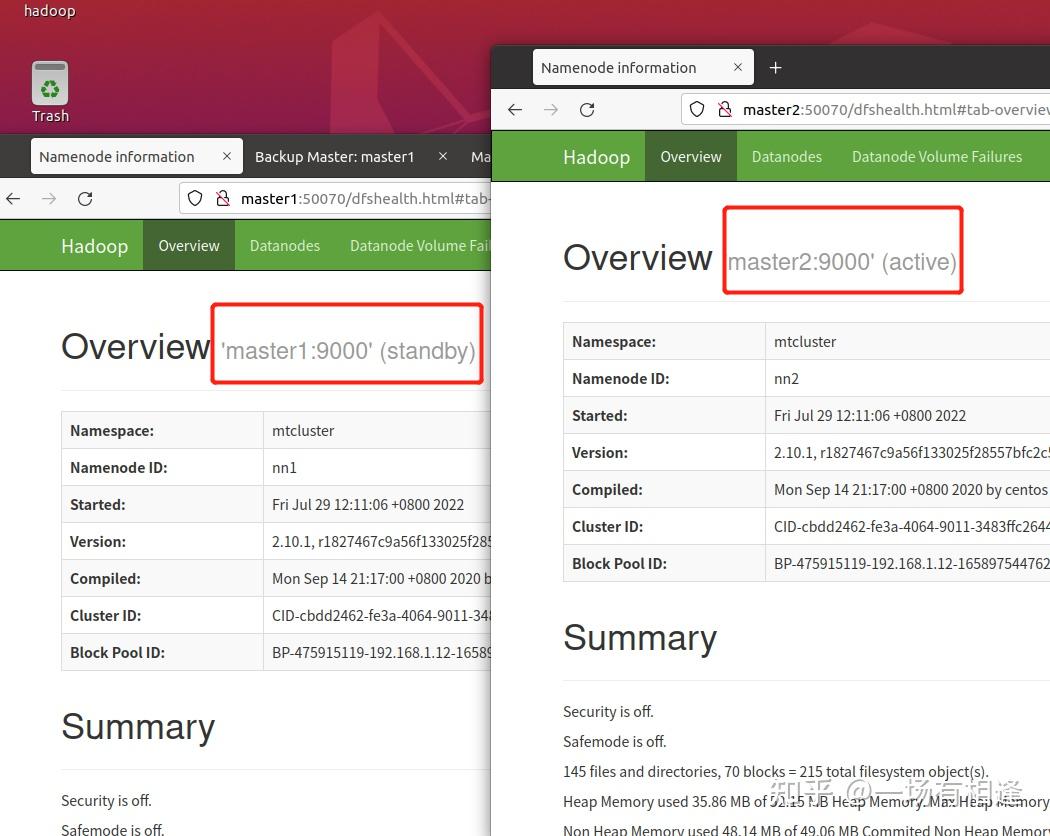Select mtcluster namespace value in master1 window

click(x=303, y=431)
